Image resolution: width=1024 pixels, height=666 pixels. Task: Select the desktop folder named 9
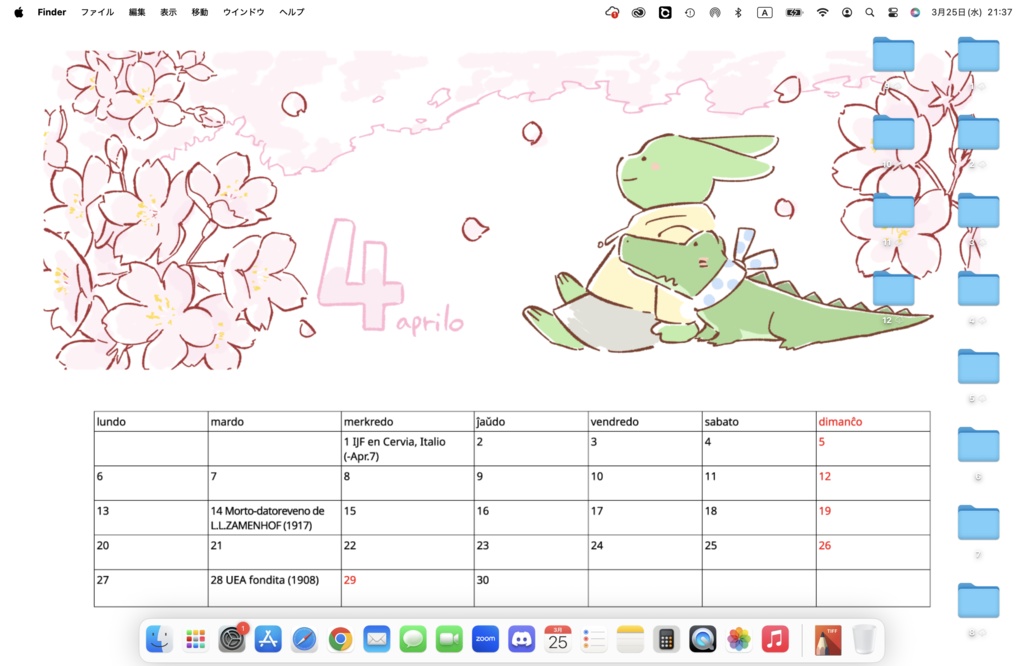click(x=893, y=55)
